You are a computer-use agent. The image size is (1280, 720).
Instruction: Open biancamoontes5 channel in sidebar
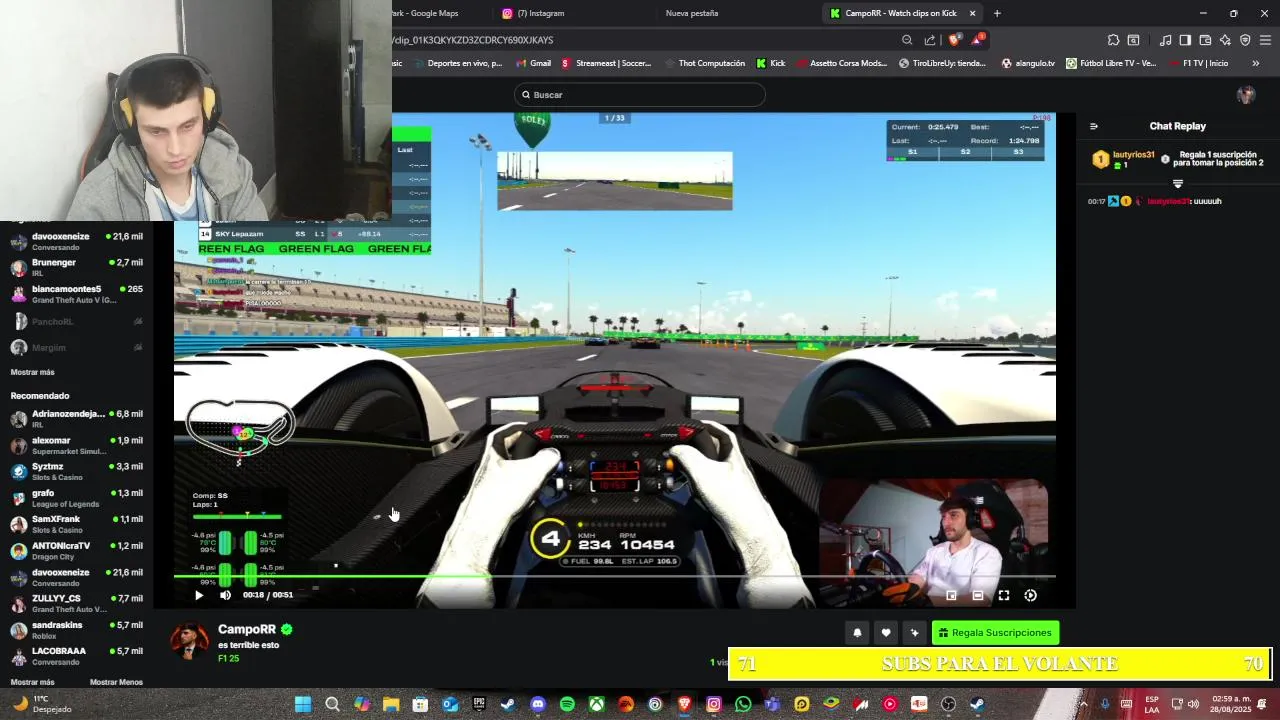tap(76, 294)
